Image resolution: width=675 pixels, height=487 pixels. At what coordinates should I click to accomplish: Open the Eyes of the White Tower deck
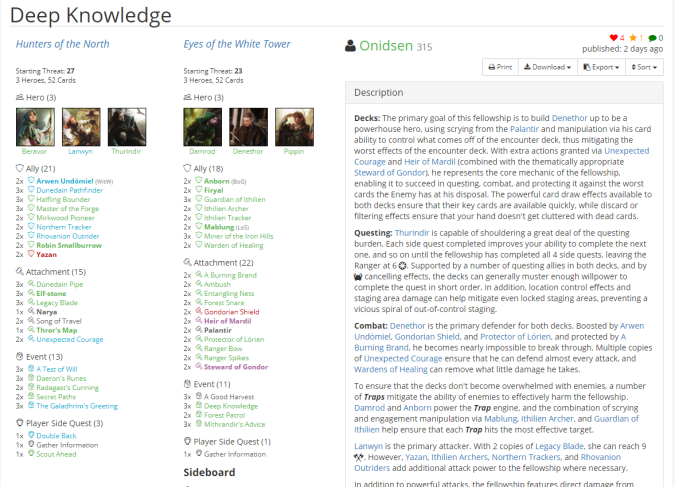pyautogui.click(x=237, y=44)
